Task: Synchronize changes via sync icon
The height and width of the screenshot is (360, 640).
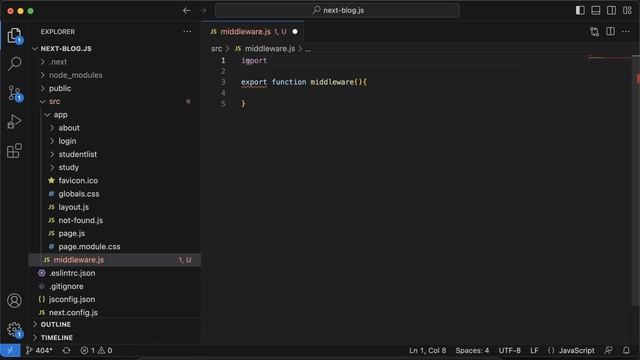Action: [67, 350]
